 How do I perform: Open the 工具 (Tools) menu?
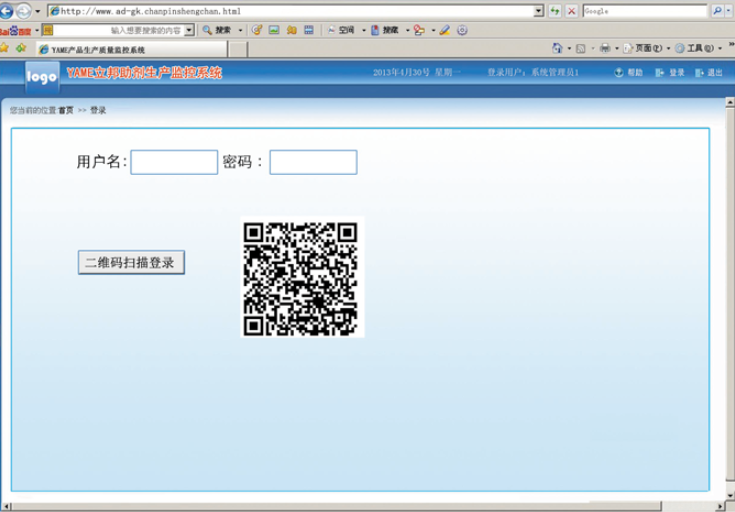(698, 48)
